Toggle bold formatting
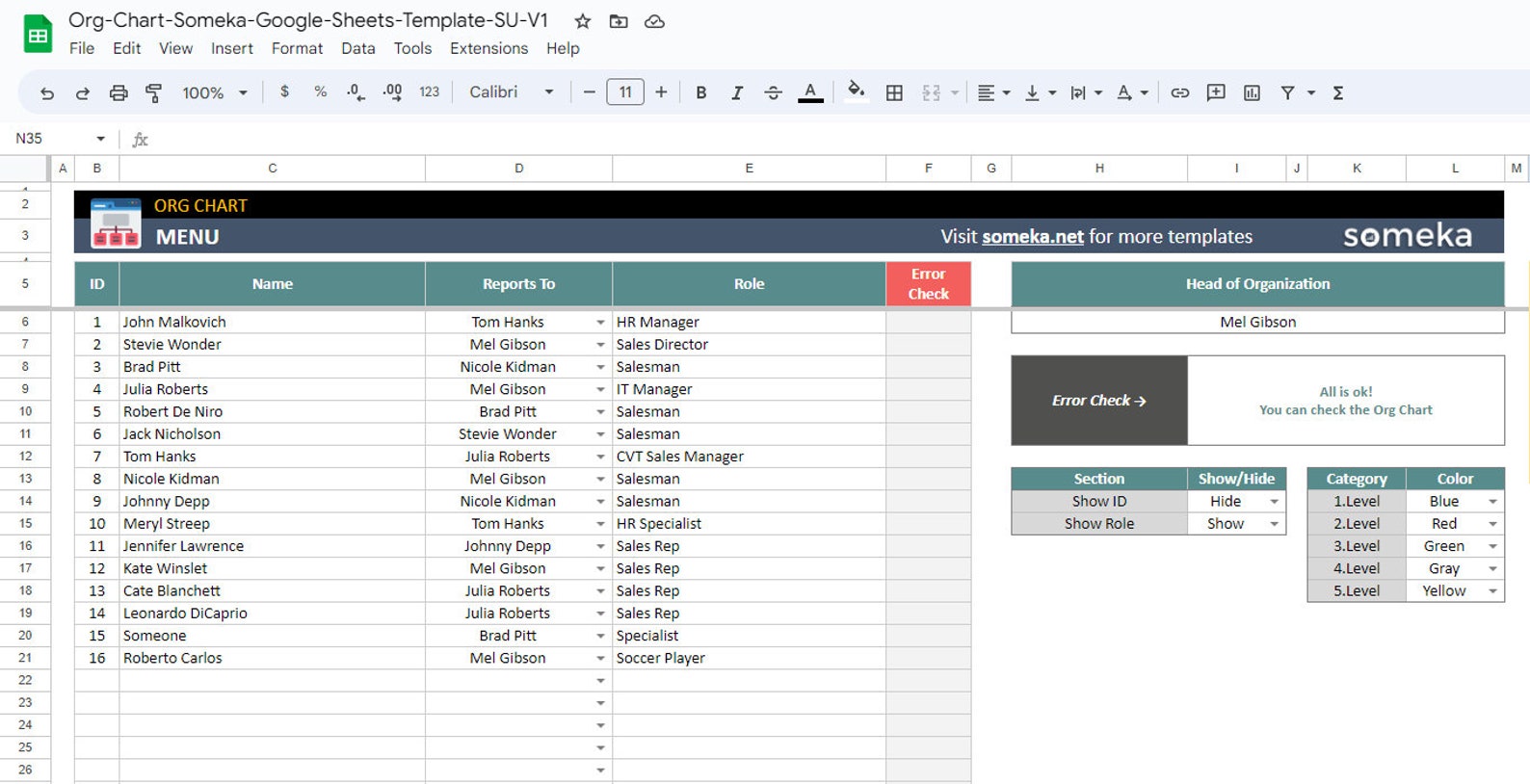The width and height of the screenshot is (1530, 784). point(701,92)
